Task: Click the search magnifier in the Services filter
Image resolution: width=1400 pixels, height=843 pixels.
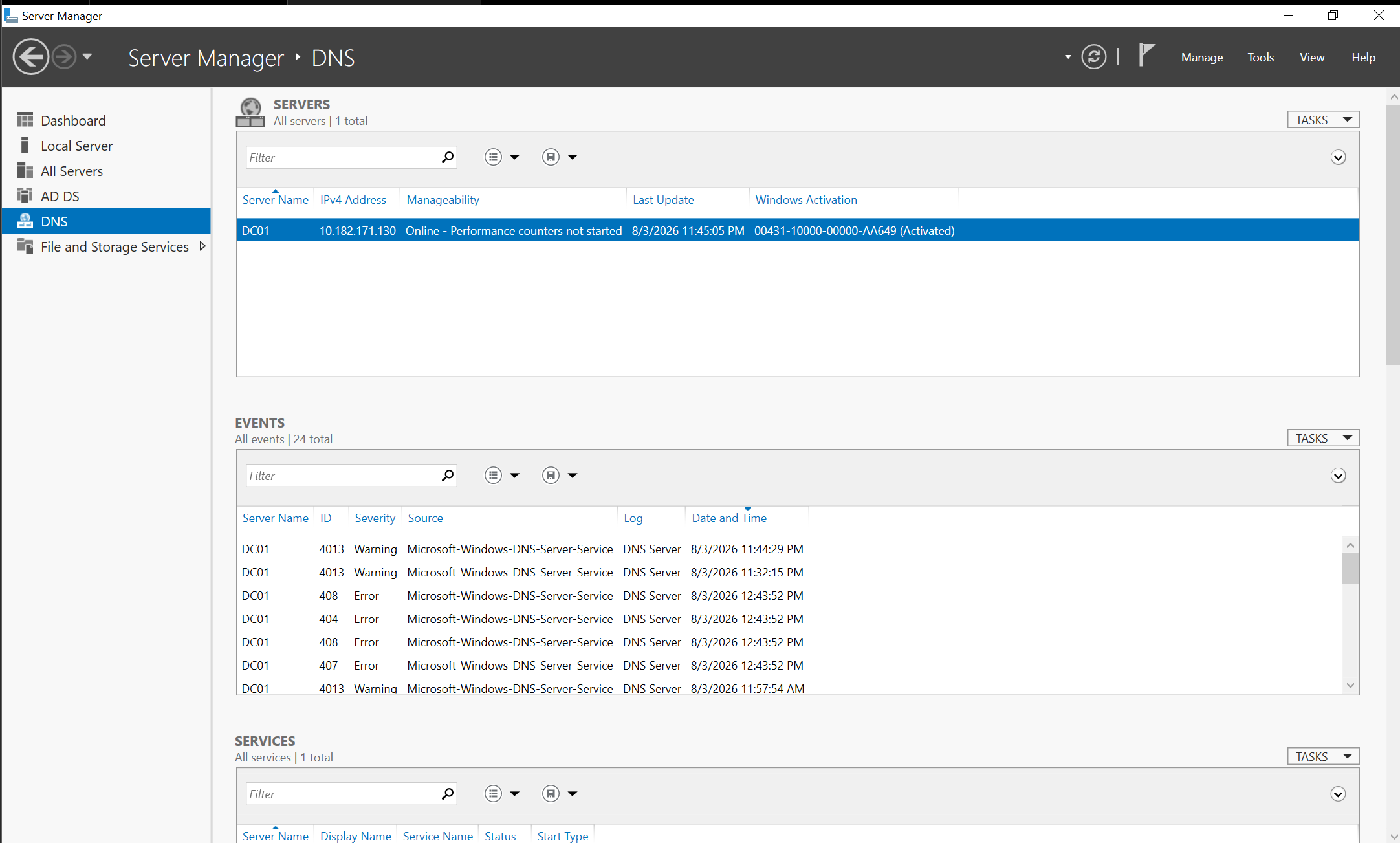Action: coord(448,794)
